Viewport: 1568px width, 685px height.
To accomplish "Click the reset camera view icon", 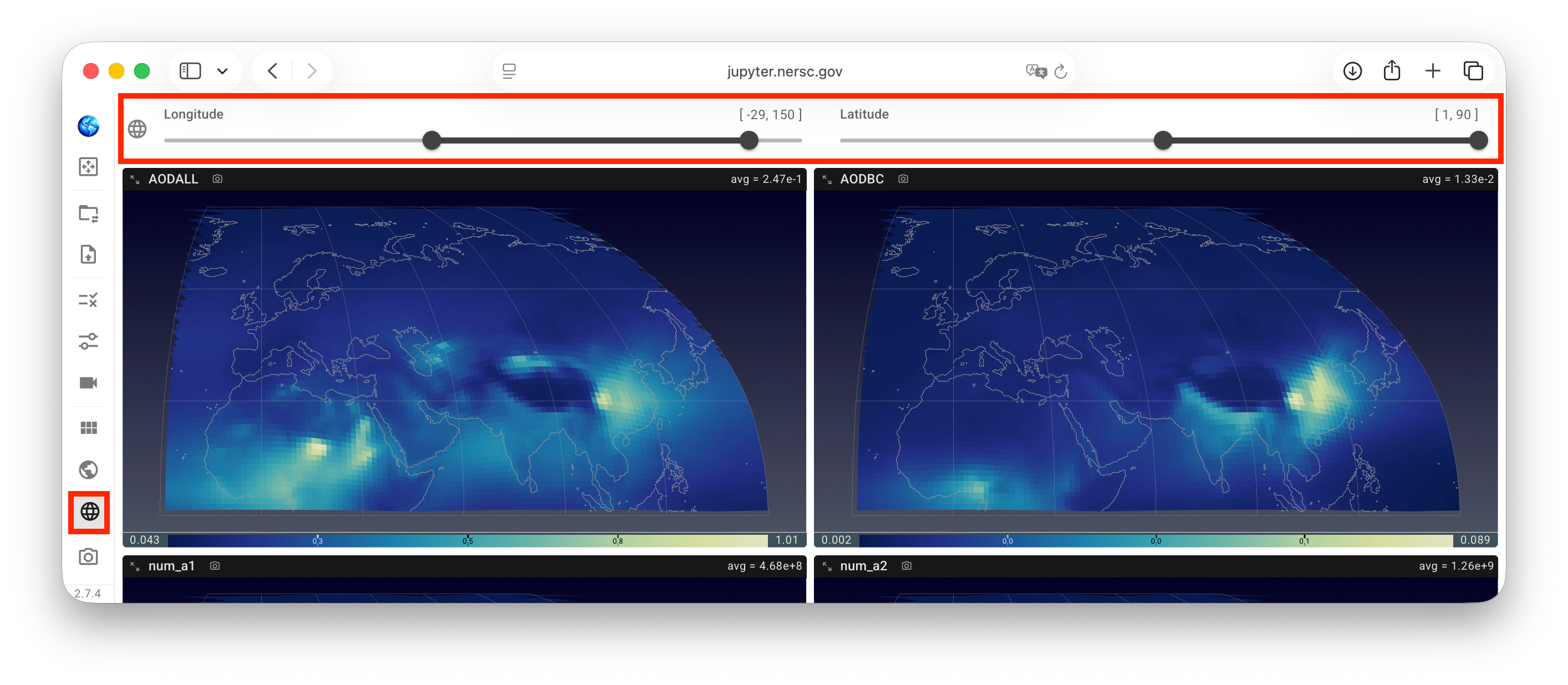I will 88,167.
